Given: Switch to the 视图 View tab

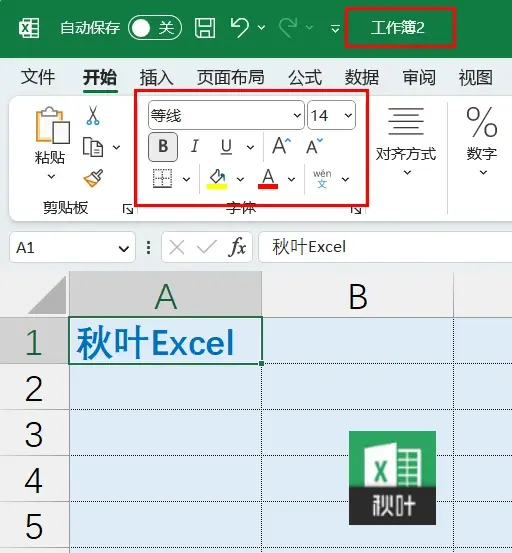Looking at the screenshot, I should (x=476, y=77).
